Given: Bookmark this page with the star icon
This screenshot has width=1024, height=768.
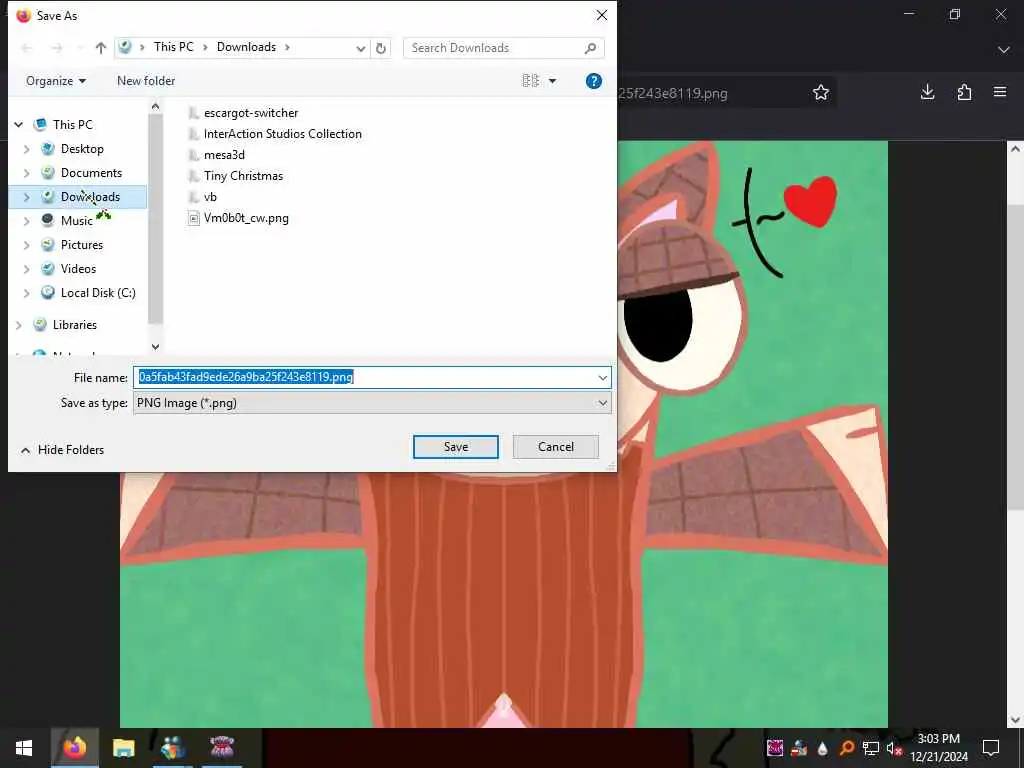Looking at the screenshot, I should pyautogui.click(x=821, y=93).
